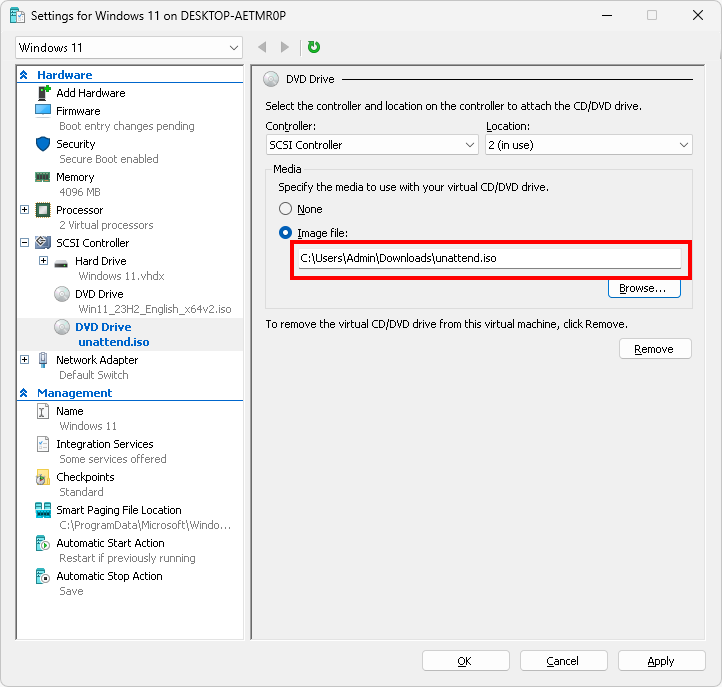Image resolution: width=722 pixels, height=687 pixels.
Task: Click the SCSI Controller icon
Action: pos(43,243)
